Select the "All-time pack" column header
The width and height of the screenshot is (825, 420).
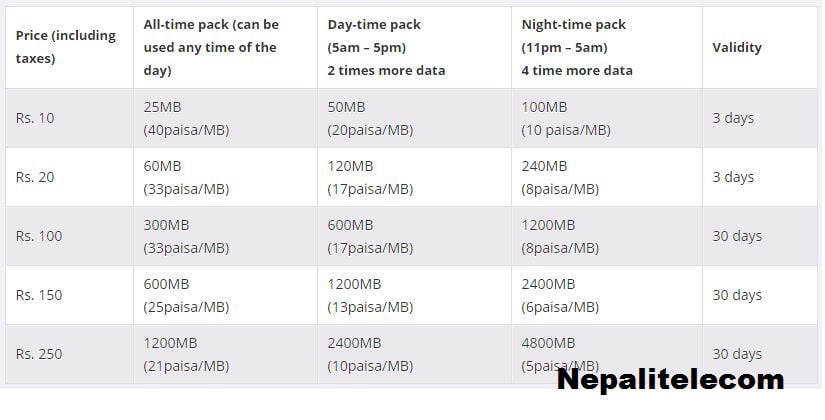225,47
